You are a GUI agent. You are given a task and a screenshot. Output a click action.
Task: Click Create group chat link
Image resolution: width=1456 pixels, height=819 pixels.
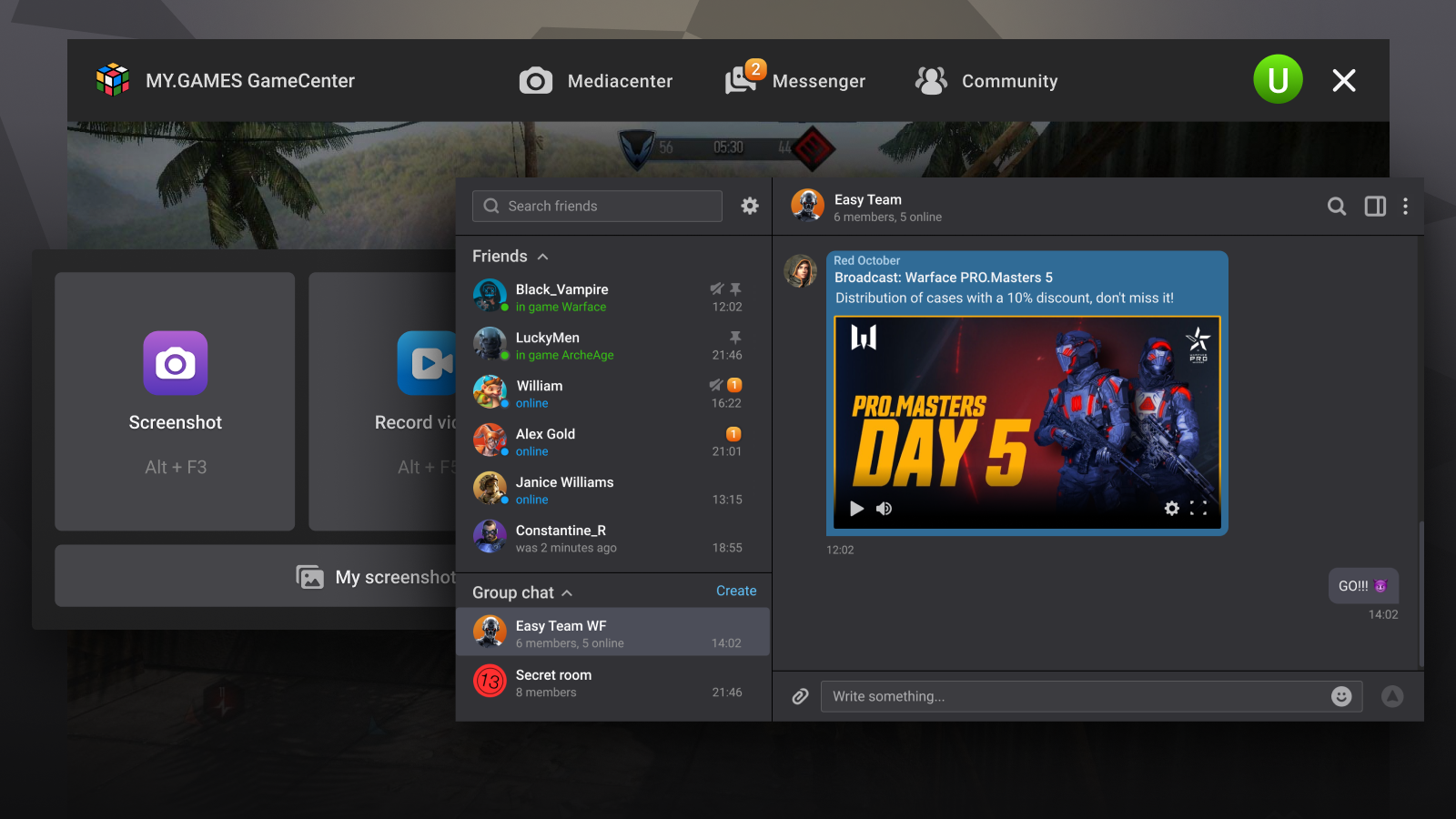(736, 591)
